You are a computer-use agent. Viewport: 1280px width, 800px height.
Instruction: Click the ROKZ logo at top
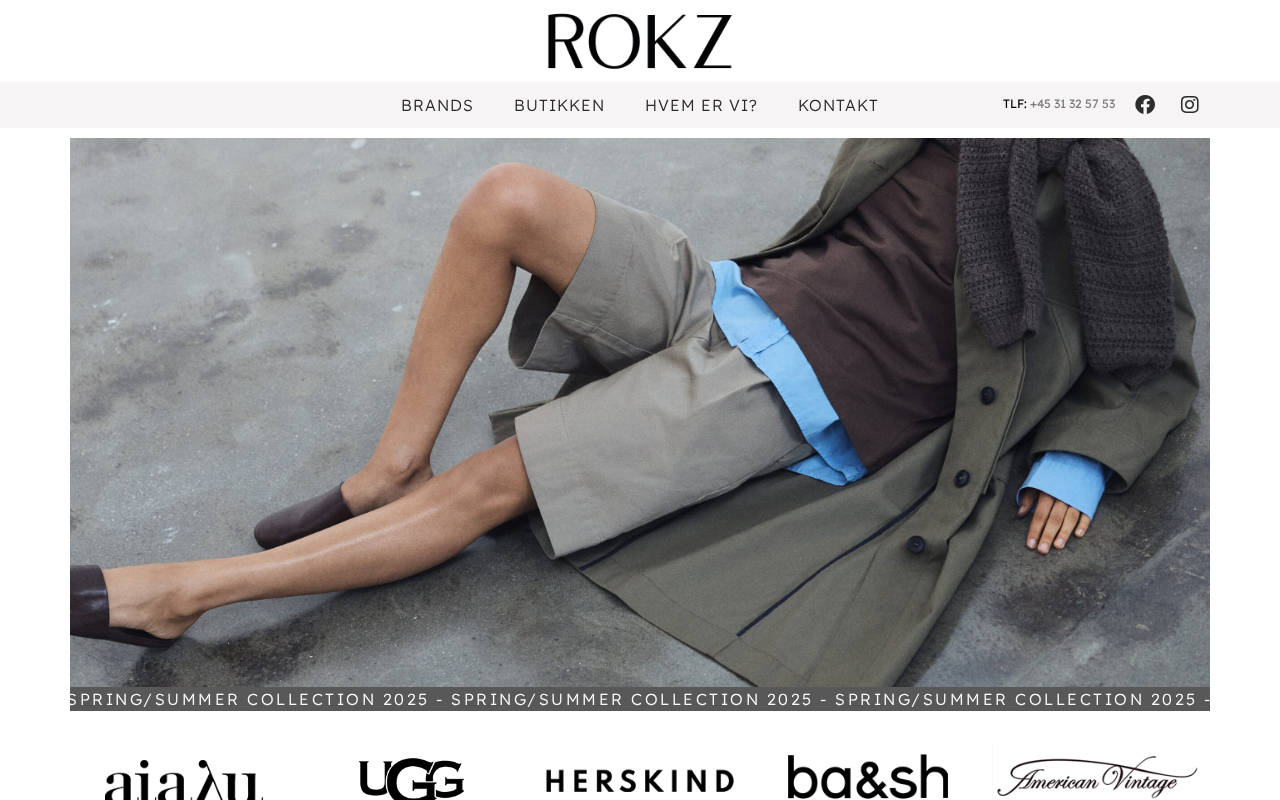click(640, 41)
